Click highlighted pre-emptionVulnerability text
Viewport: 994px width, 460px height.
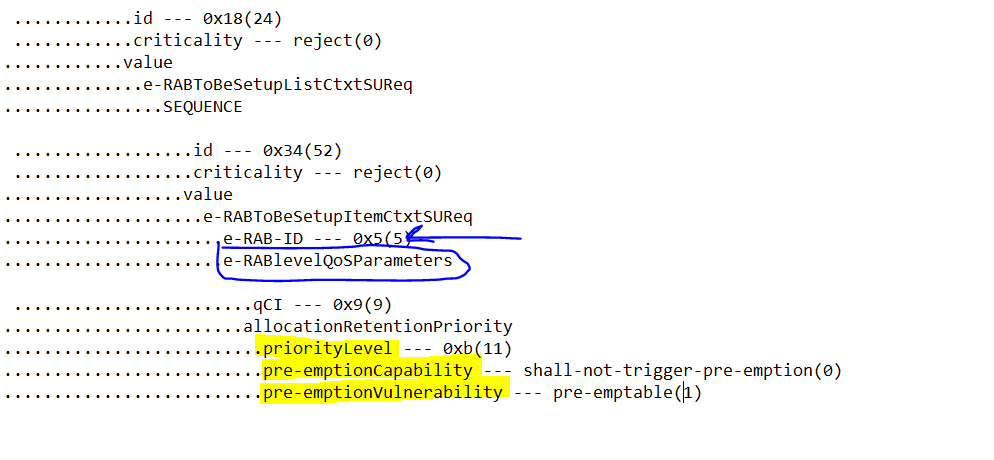(x=383, y=393)
